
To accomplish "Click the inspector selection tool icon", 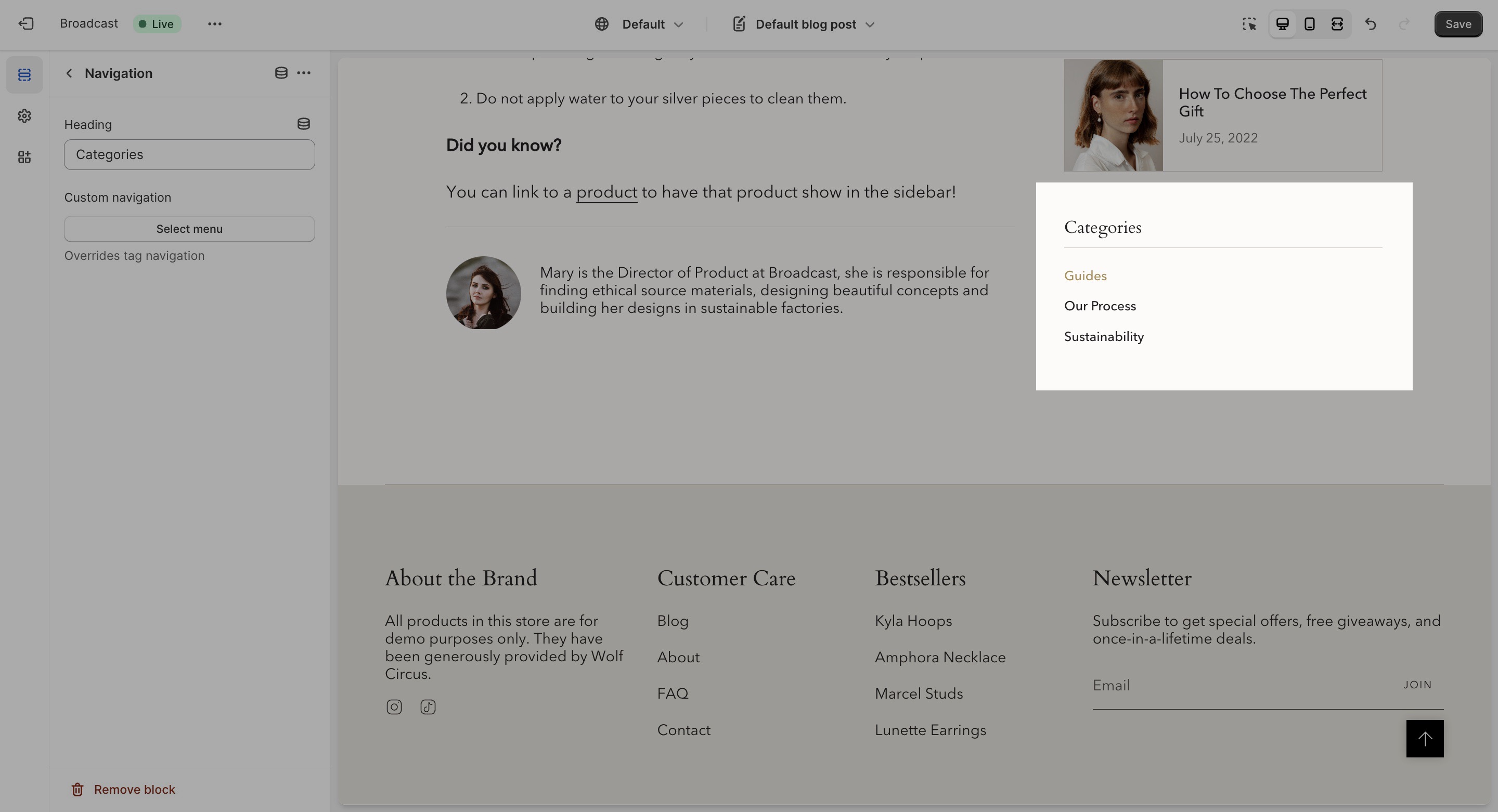I will coord(1249,24).
